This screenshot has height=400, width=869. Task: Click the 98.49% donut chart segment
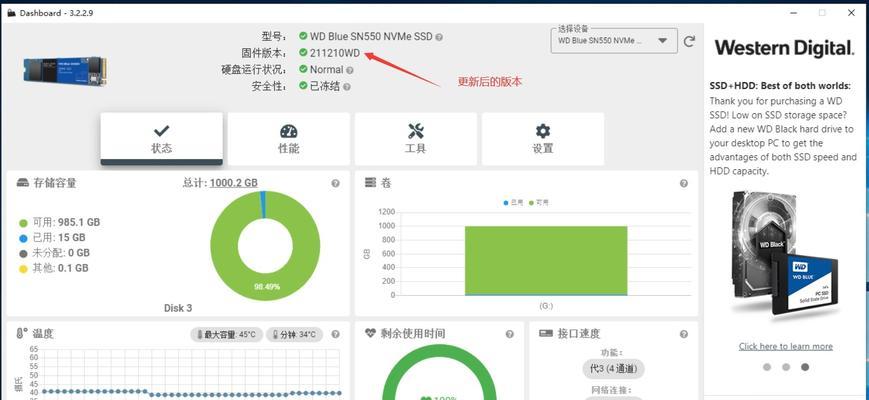pos(265,286)
